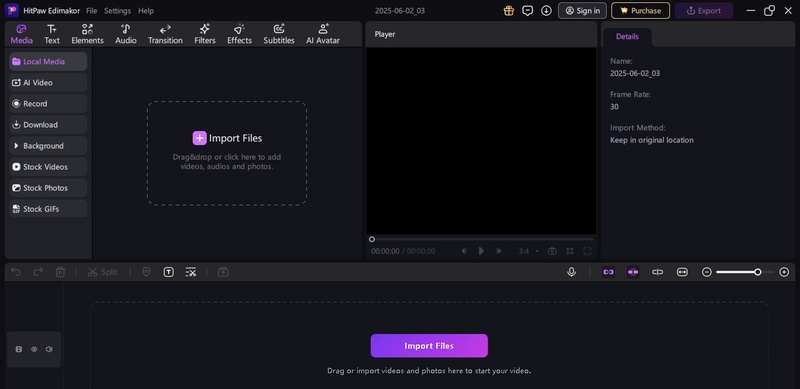Open the Transition tab
The width and height of the screenshot is (800, 389).
(x=165, y=34)
